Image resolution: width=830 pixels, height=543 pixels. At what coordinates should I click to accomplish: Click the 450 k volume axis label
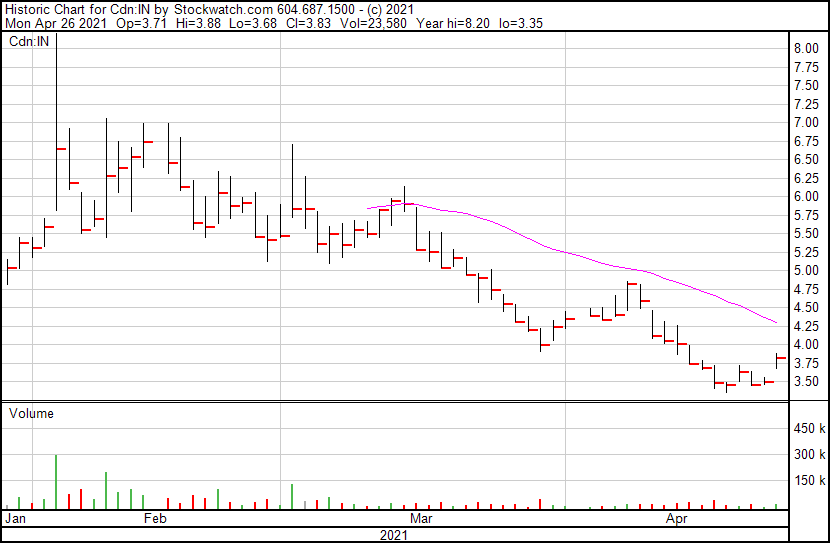pos(809,429)
